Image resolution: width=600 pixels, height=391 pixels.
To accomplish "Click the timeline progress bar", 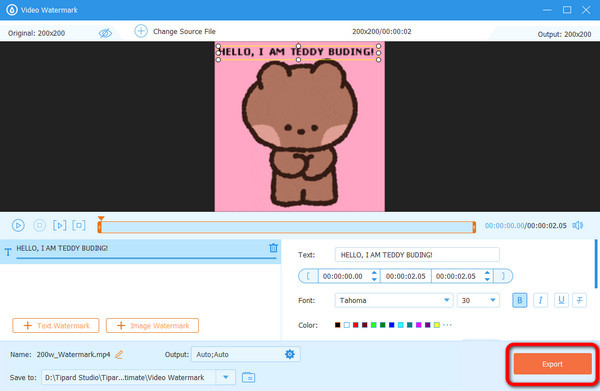I will 287,227.
